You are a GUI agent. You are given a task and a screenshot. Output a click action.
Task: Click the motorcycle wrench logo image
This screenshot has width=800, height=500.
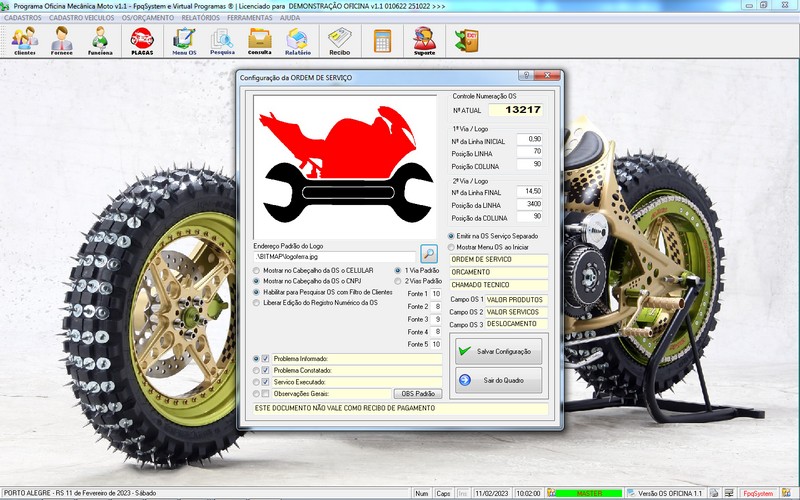[345, 166]
